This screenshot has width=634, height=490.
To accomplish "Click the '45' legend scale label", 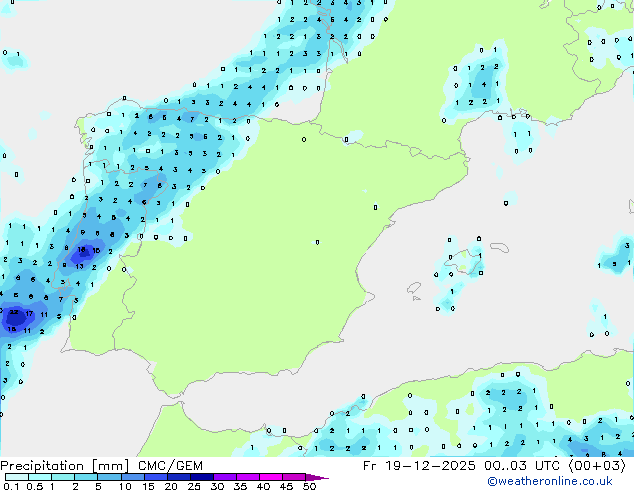I will coord(286,486).
